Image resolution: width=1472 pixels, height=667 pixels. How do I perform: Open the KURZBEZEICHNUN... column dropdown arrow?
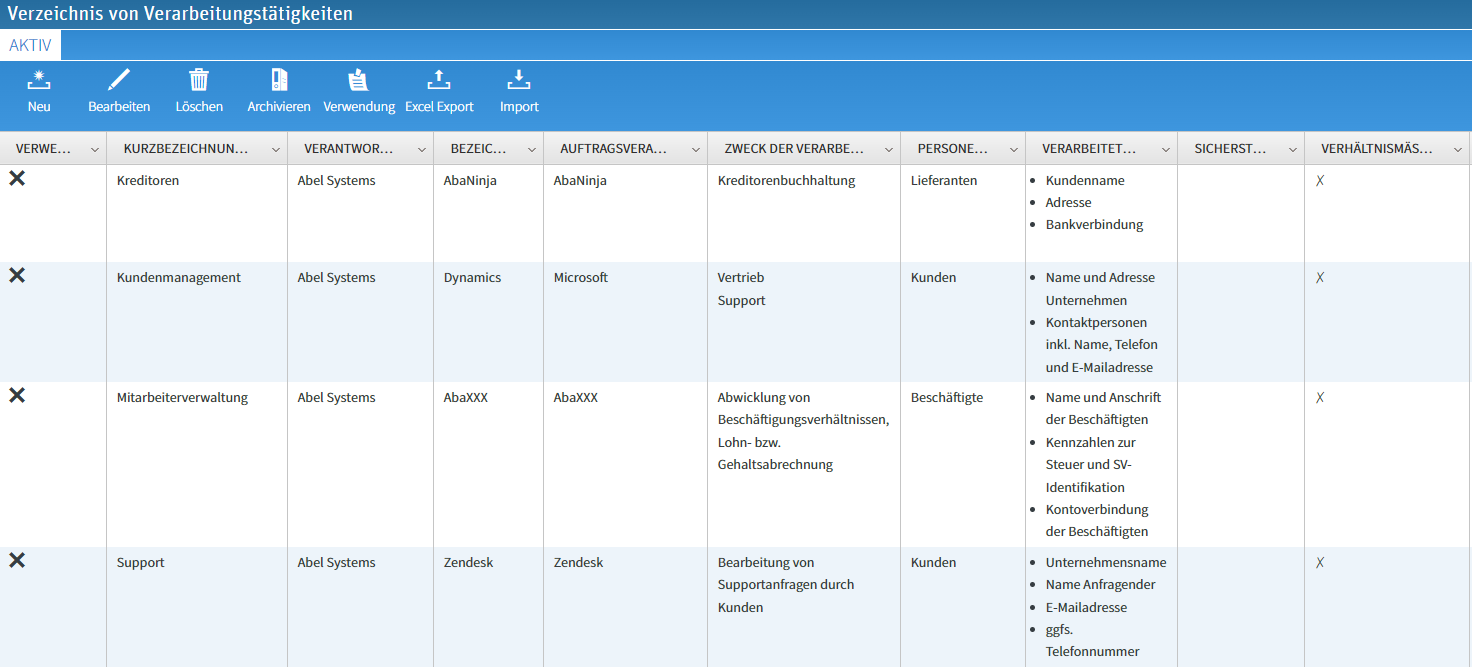point(276,149)
